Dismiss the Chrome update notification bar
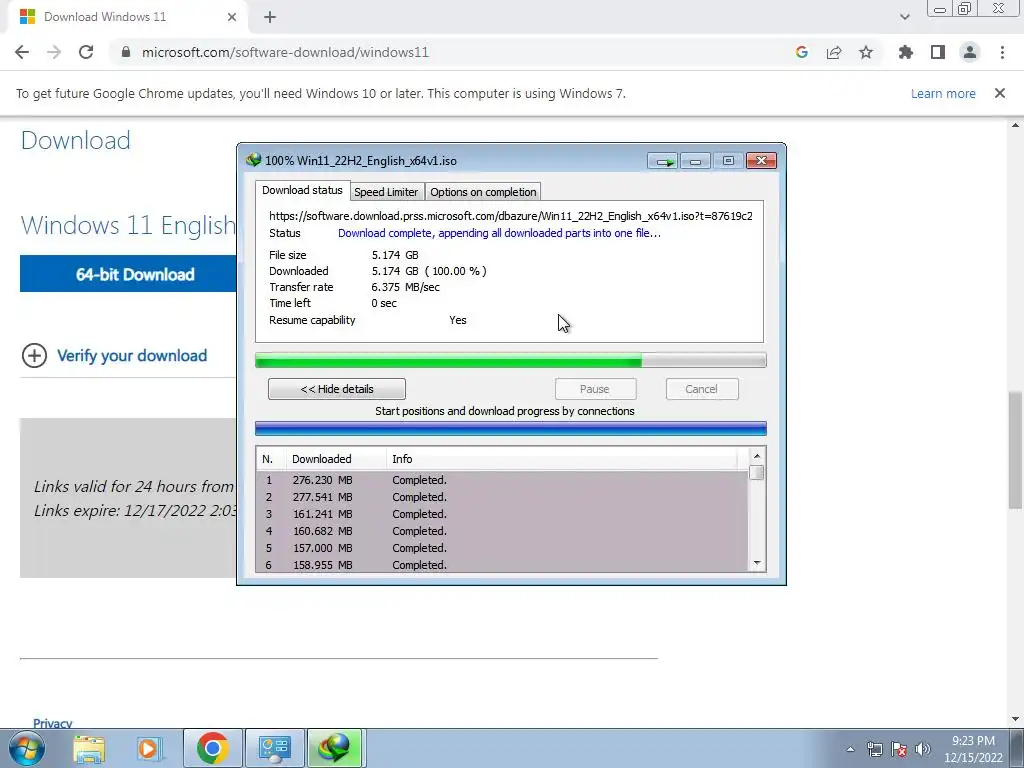This screenshot has height=768, width=1024. 1000,93
